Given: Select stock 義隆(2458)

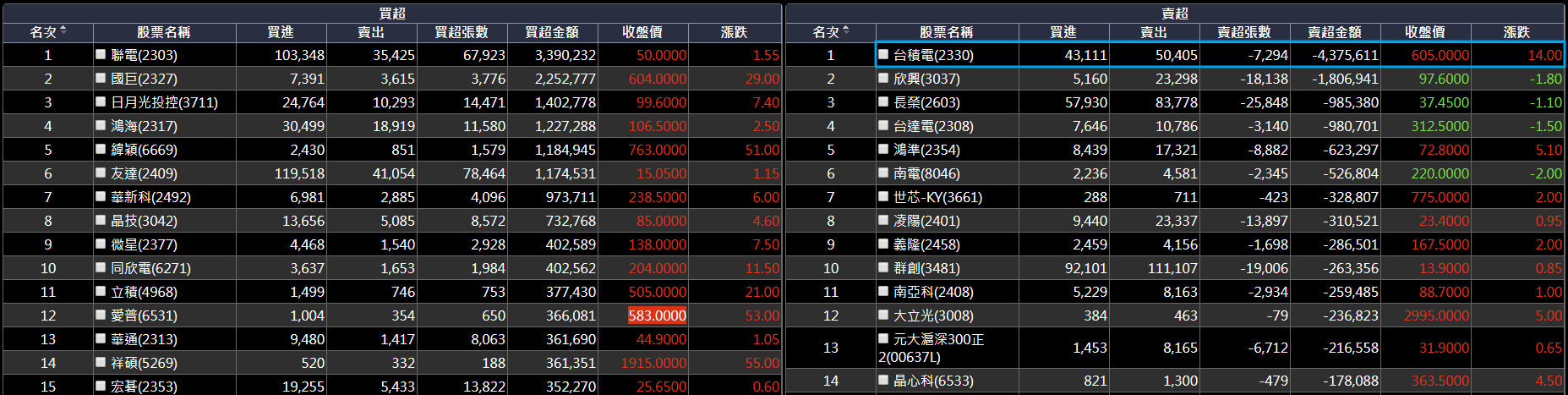Looking at the screenshot, I should [927, 244].
